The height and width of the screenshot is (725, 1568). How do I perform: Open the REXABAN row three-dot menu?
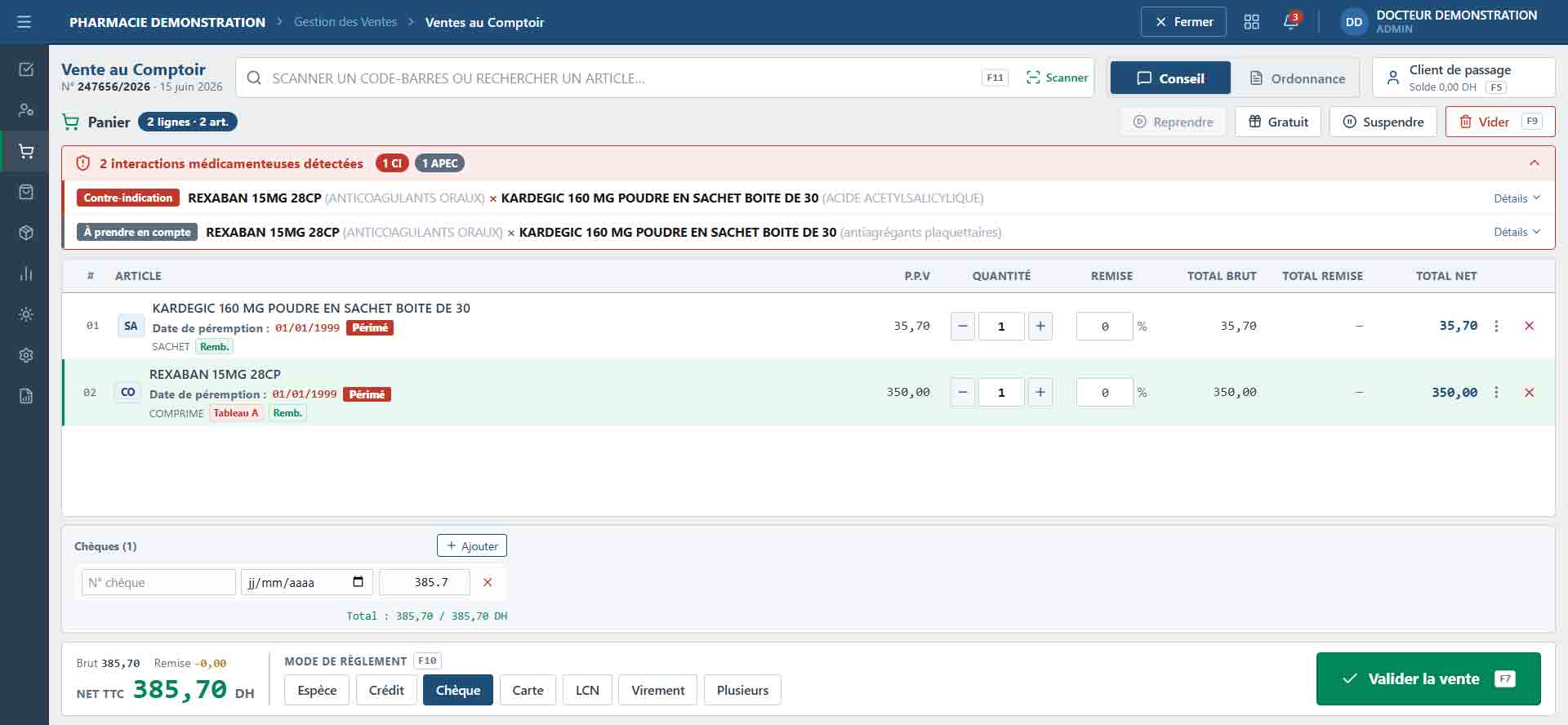point(1496,392)
